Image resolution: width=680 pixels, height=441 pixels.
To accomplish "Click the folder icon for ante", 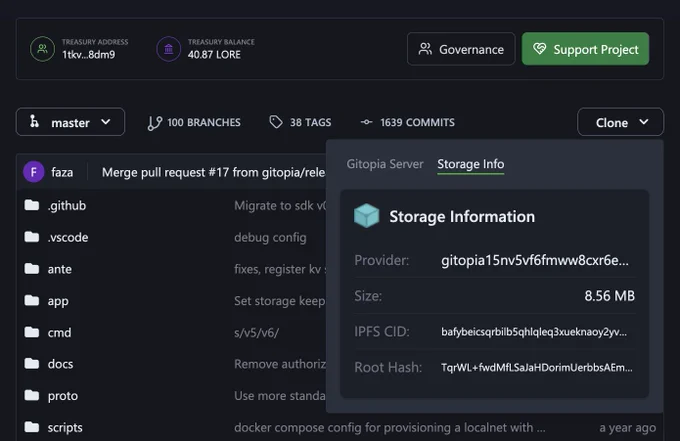I will pos(32,268).
